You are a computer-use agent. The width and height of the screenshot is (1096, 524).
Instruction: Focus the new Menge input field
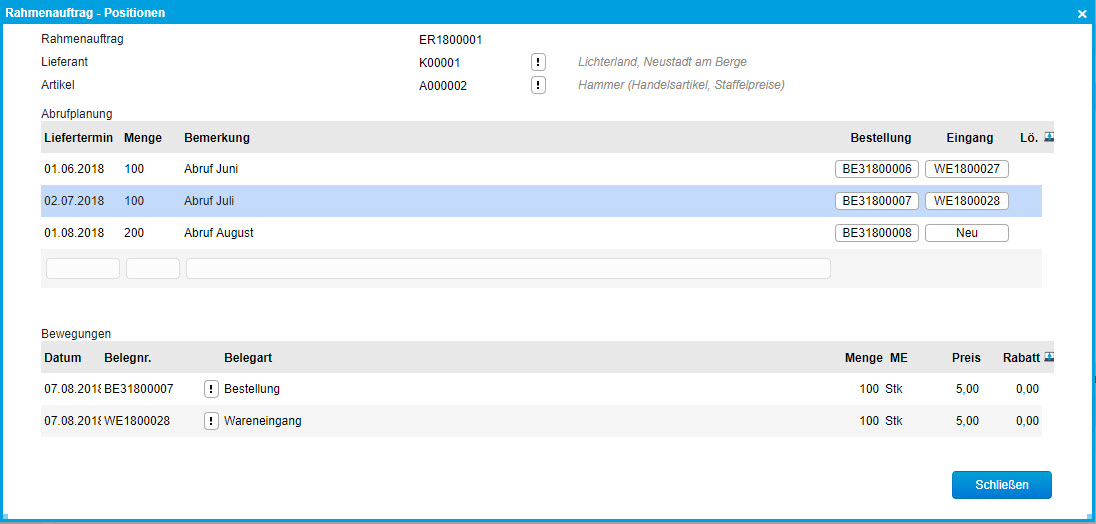(x=153, y=268)
